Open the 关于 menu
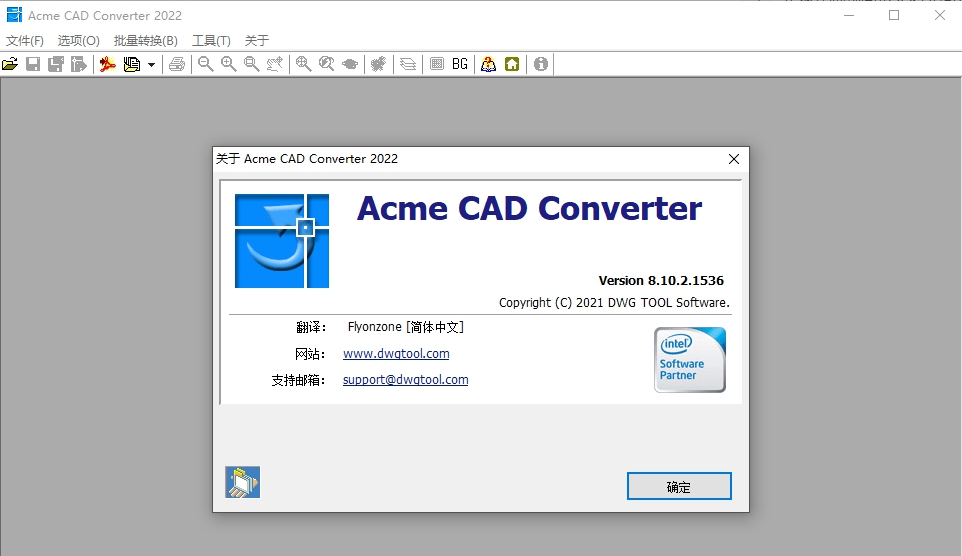 pyautogui.click(x=256, y=41)
